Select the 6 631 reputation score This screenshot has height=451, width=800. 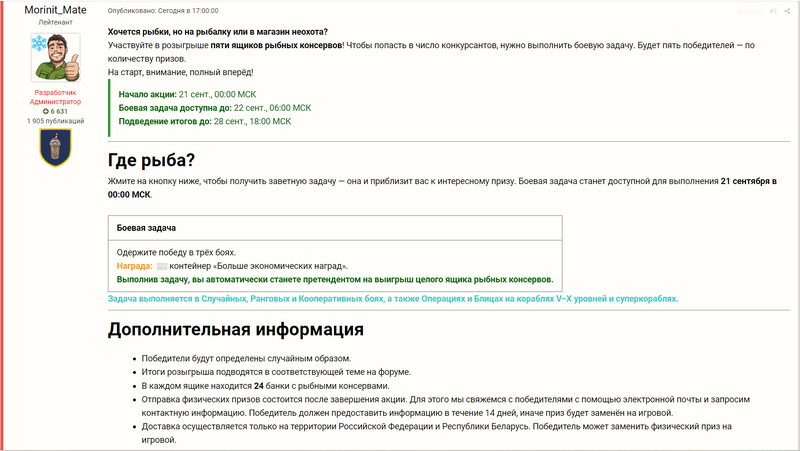tap(59, 111)
